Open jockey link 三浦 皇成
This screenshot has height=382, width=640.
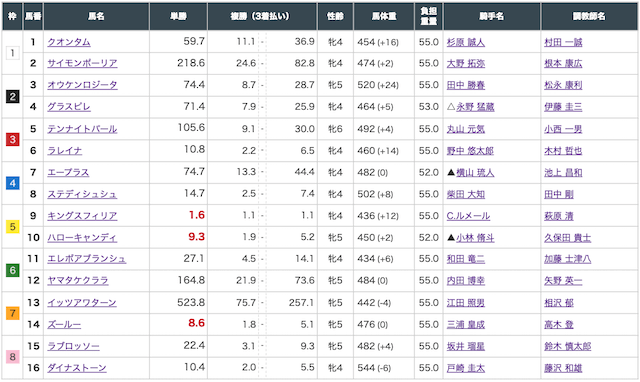pos(466,324)
